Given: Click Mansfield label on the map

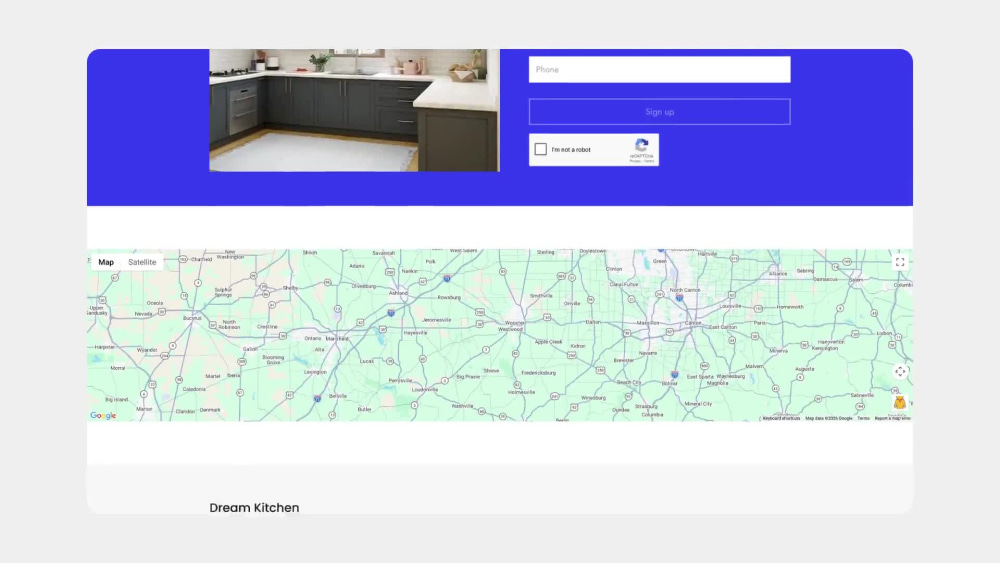Looking at the screenshot, I should click(338, 339).
